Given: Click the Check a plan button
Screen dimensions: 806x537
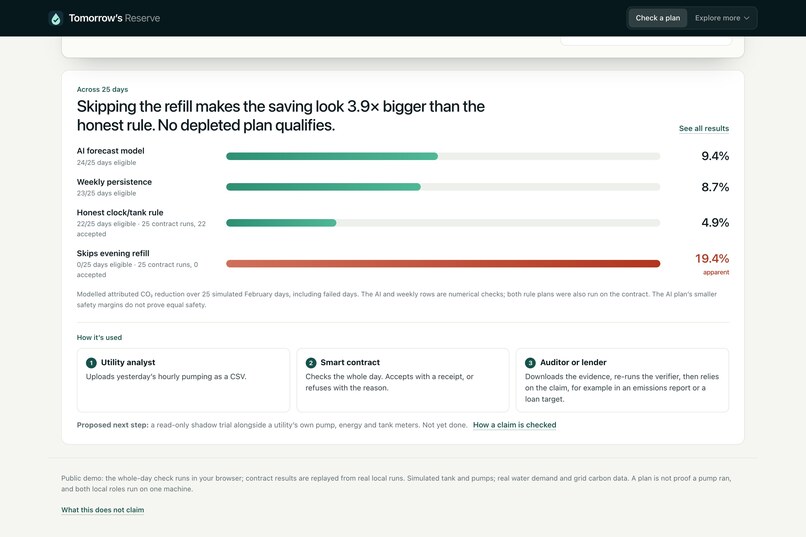Looking at the screenshot, I should point(657,18).
